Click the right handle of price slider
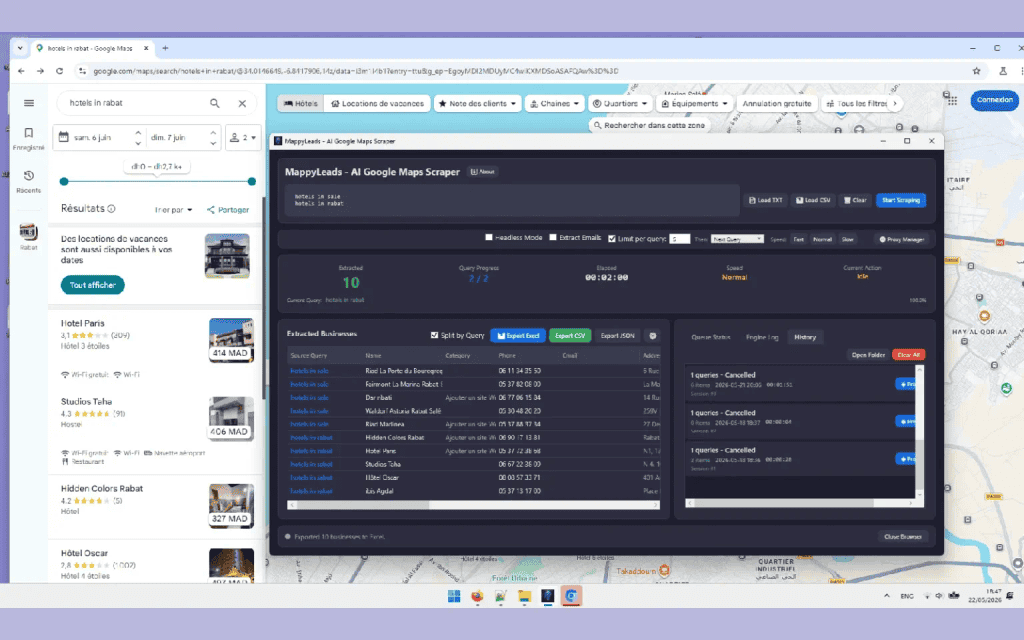The width and height of the screenshot is (1024, 640). coord(251,182)
